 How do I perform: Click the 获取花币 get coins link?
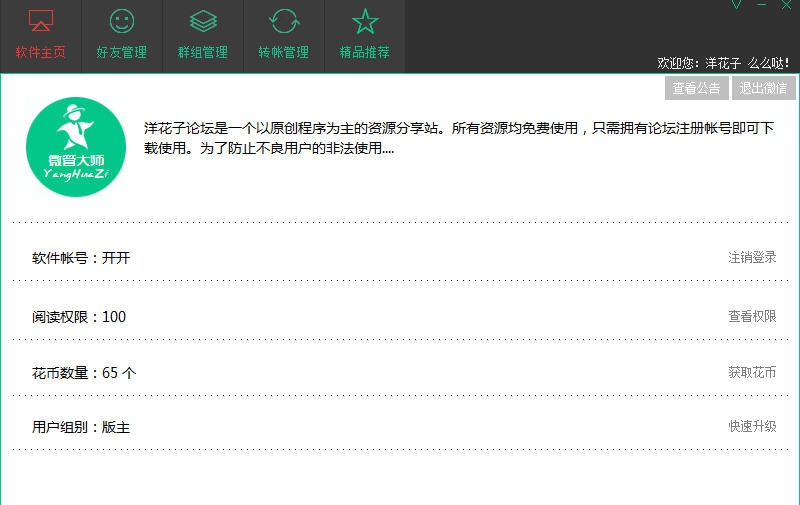coord(752,372)
